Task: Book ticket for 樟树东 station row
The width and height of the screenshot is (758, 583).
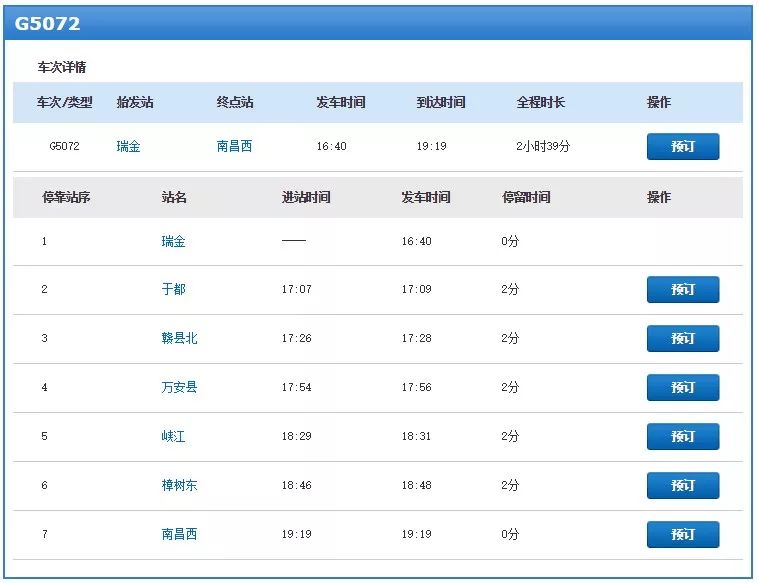Action: click(683, 485)
